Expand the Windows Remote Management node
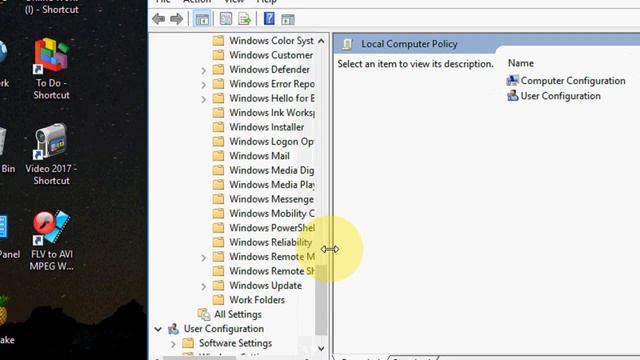The height and width of the screenshot is (360, 640). 203,257
